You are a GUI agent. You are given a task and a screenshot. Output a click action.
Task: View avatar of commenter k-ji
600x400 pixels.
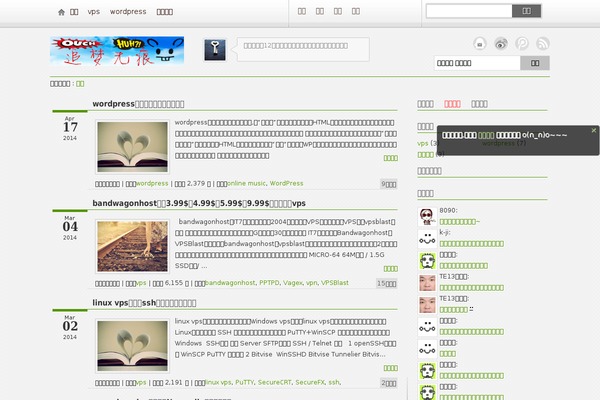coord(427,238)
